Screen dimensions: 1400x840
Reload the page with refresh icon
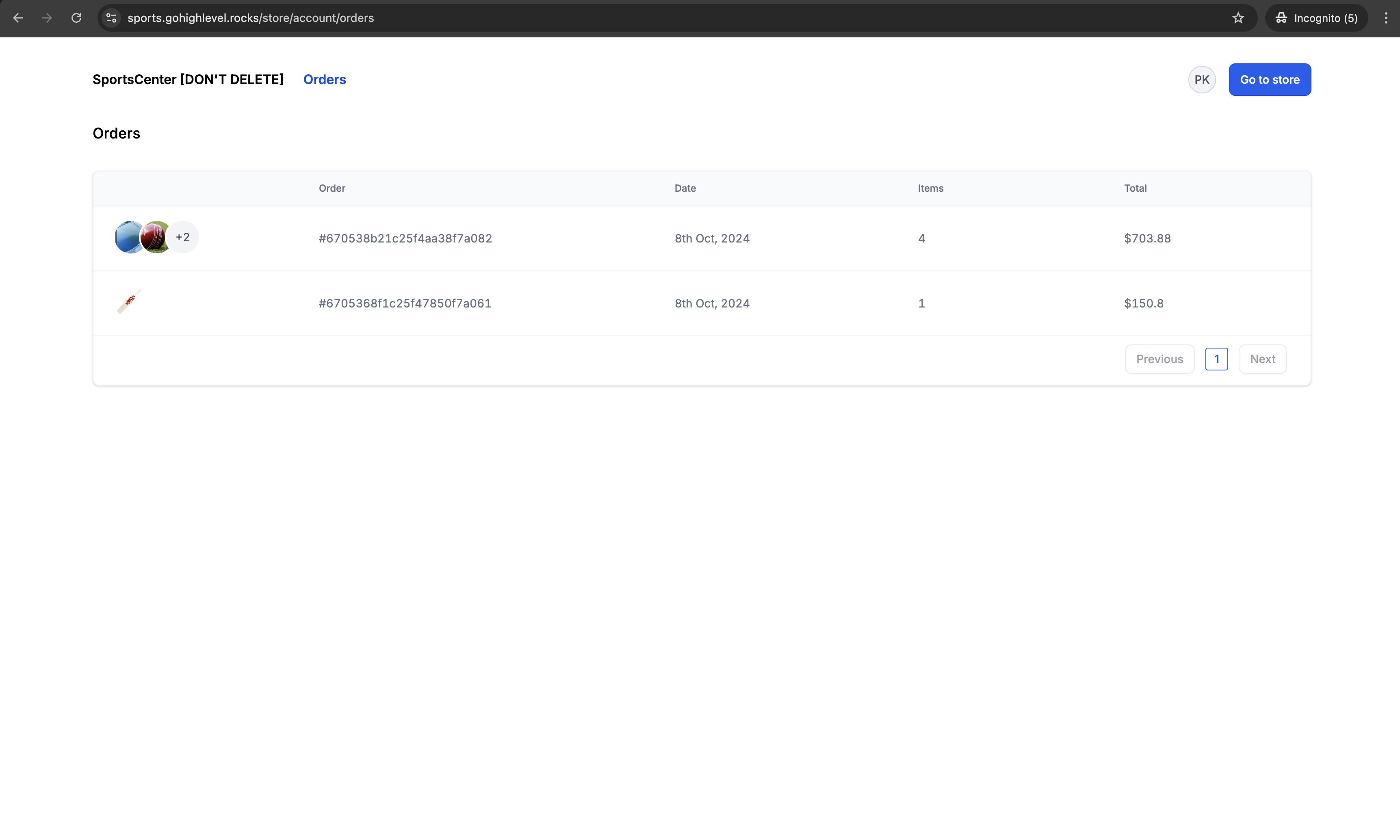[76, 18]
